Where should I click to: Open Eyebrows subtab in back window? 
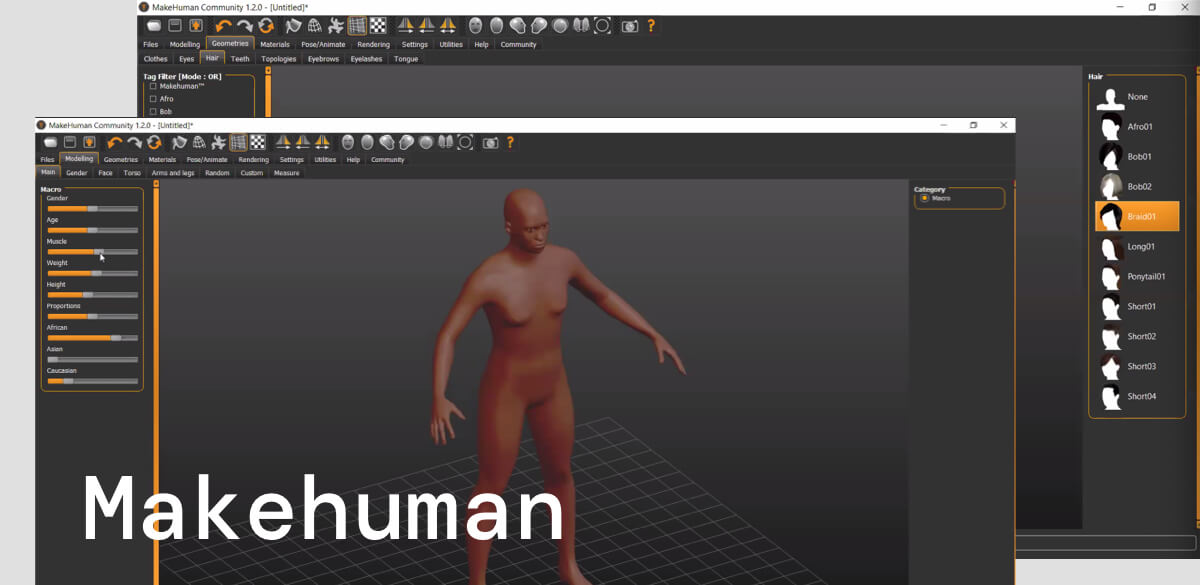323,59
